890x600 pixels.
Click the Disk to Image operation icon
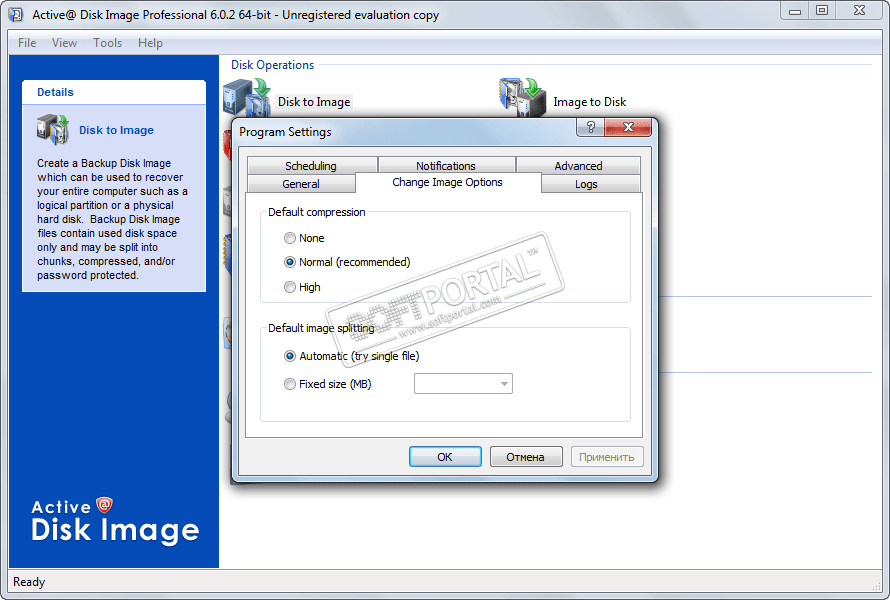247,97
